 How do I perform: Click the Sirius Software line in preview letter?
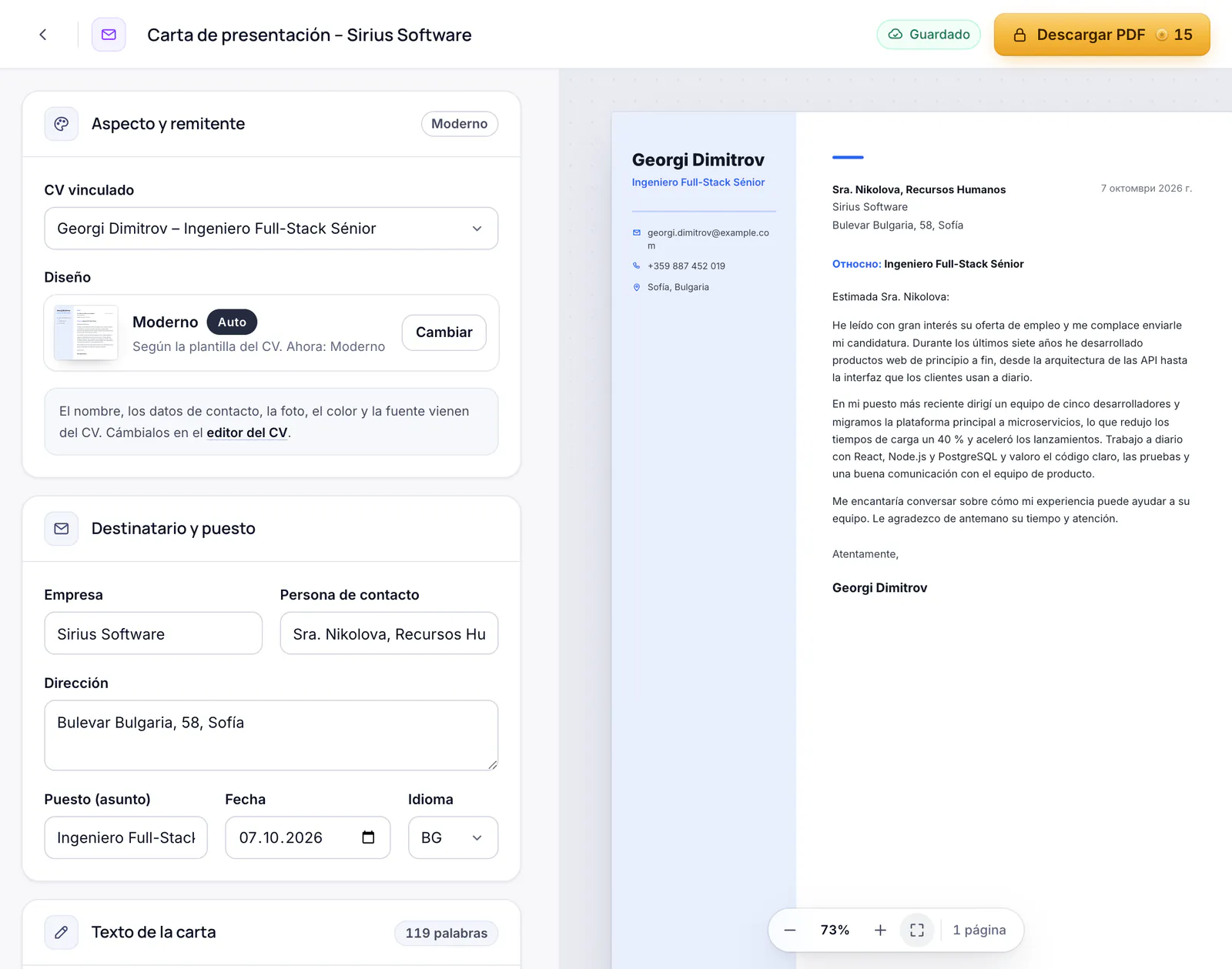pos(870,207)
